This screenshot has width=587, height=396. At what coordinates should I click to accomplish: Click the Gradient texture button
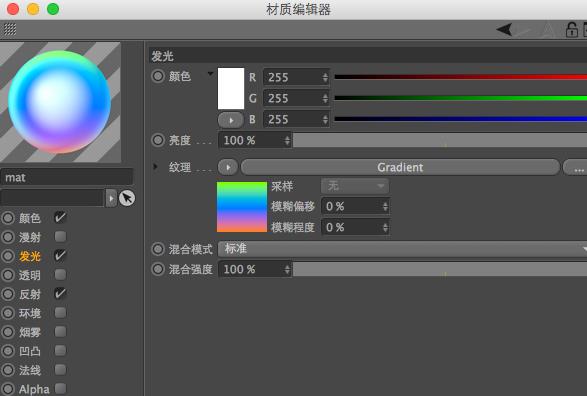400,167
